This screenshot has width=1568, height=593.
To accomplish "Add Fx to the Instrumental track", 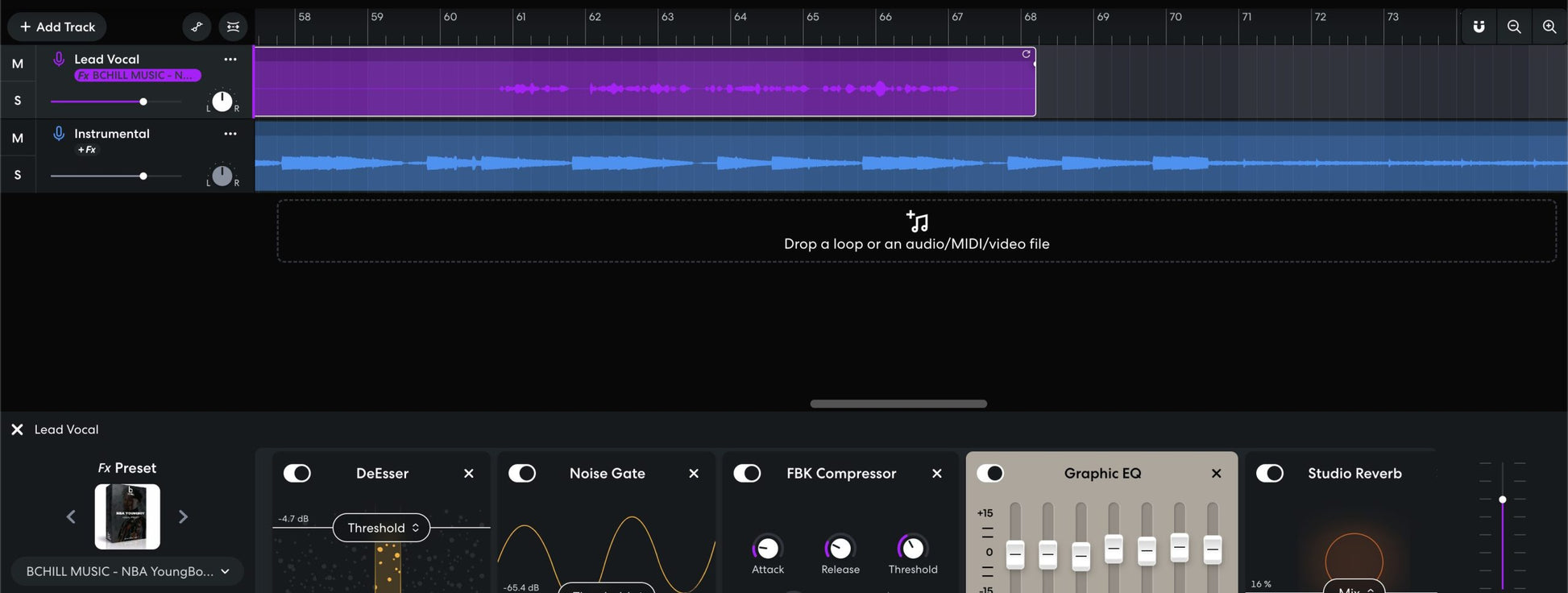I will click(86, 150).
